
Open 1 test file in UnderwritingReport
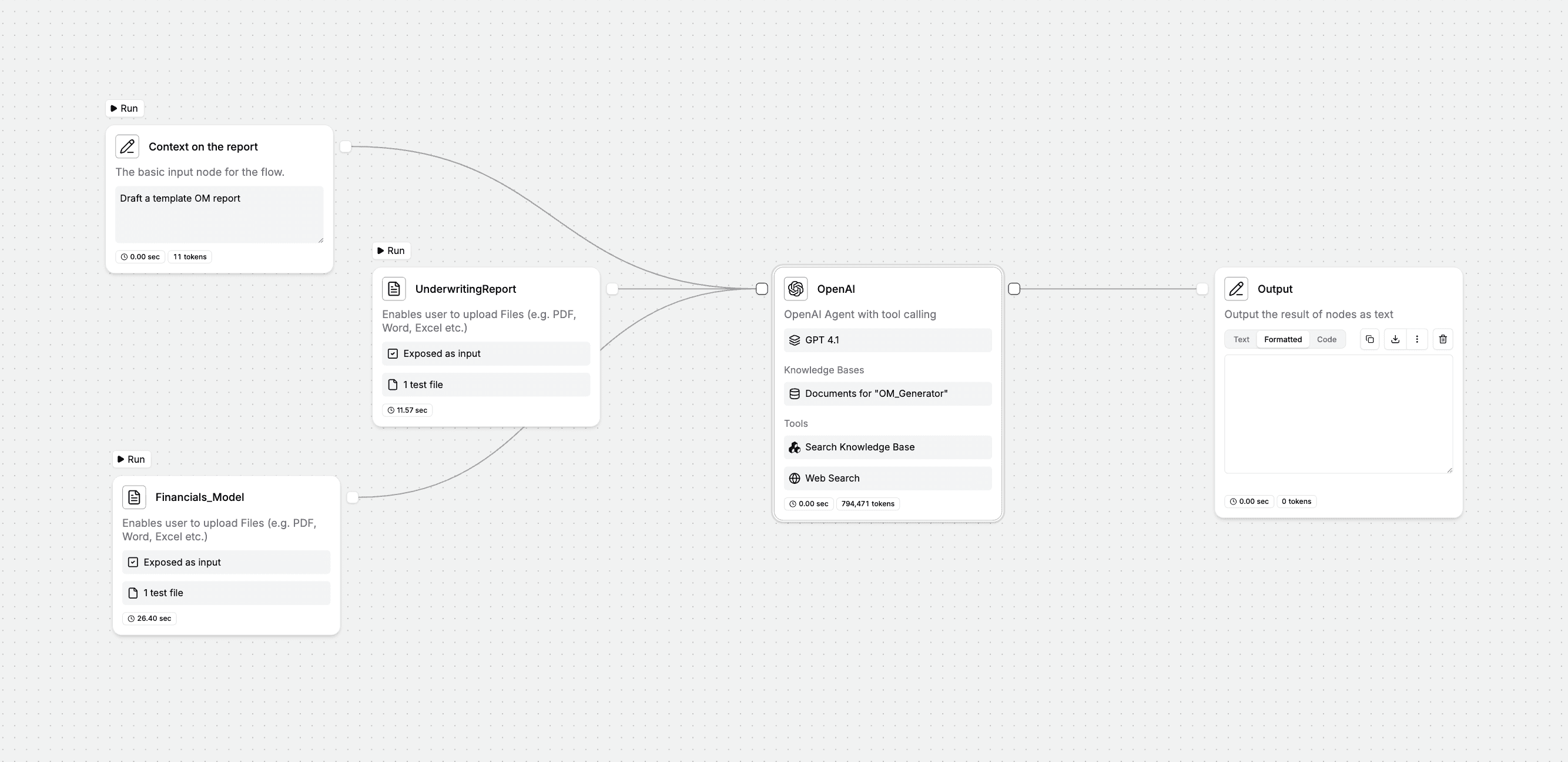click(x=485, y=385)
